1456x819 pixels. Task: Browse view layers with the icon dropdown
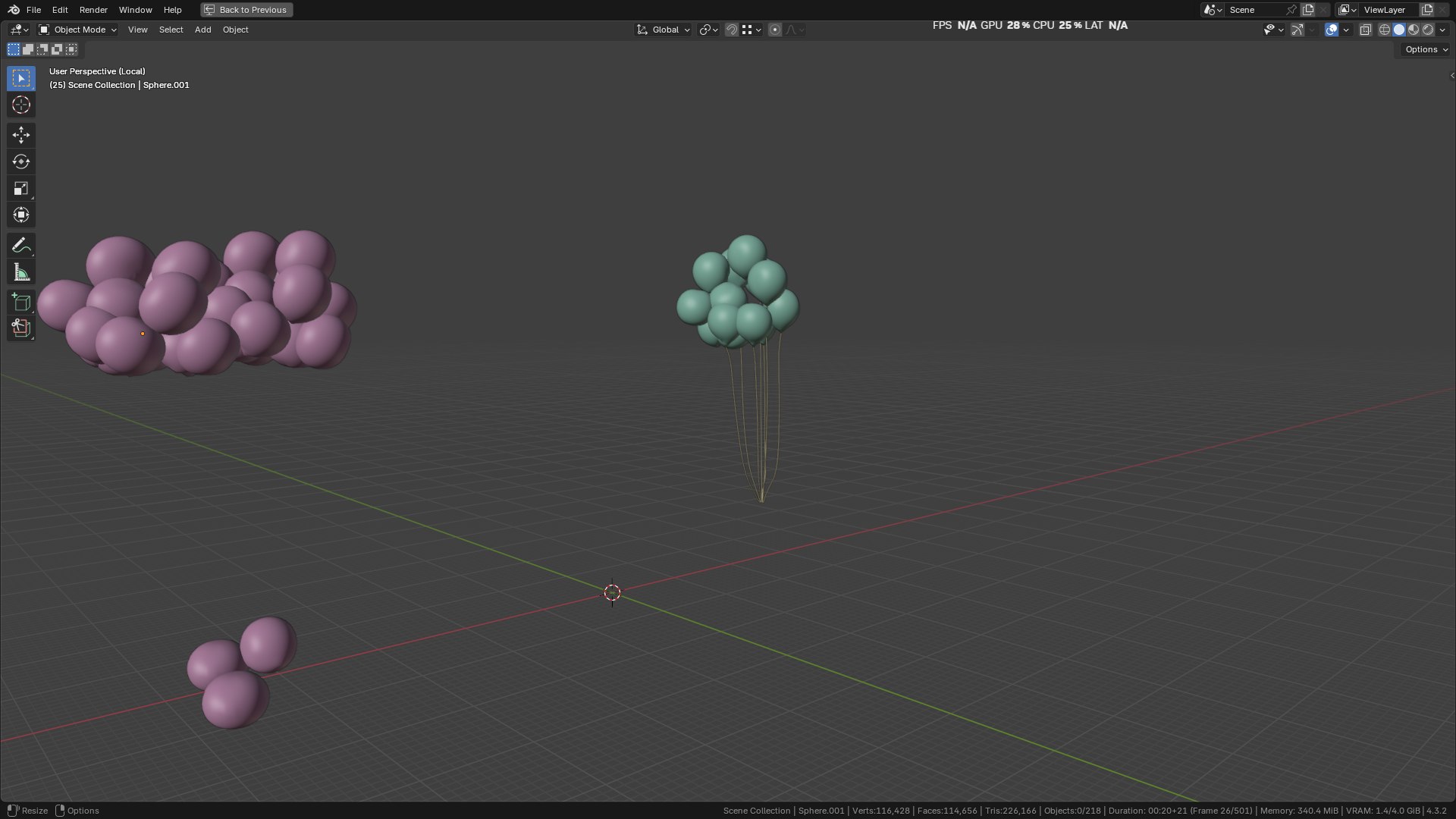click(x=1348, y=10)
